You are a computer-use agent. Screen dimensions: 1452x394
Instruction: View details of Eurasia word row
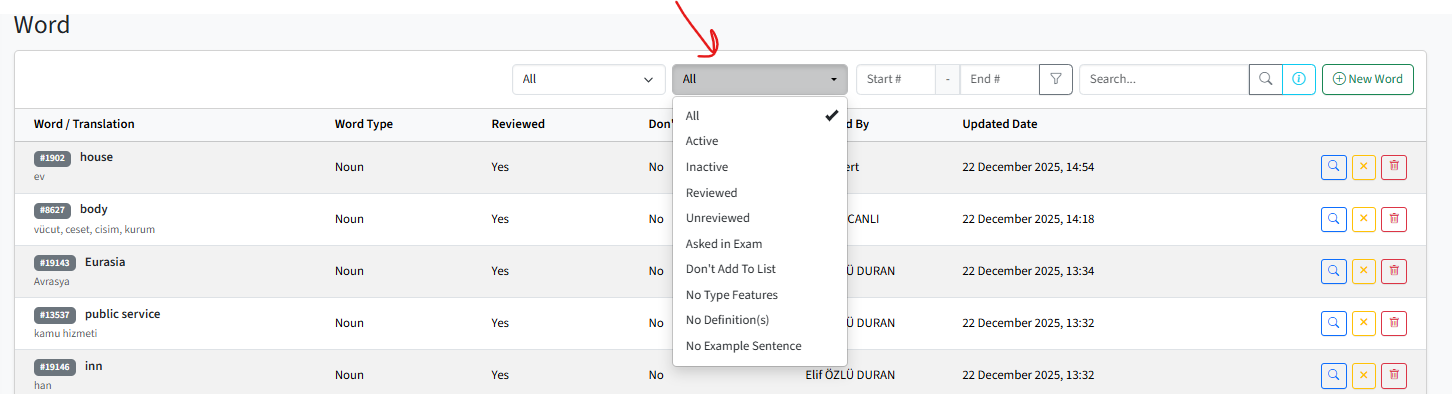click(1334, 271)
